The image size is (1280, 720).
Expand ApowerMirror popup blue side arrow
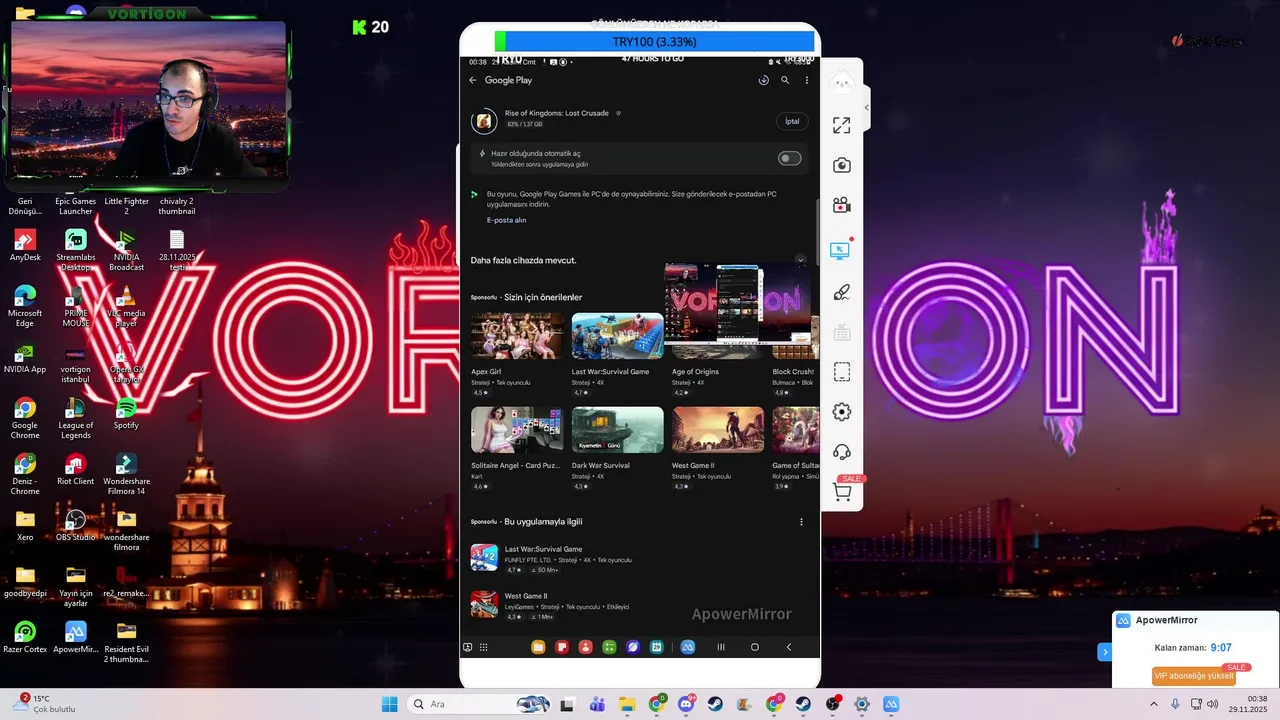point(1105,652)
